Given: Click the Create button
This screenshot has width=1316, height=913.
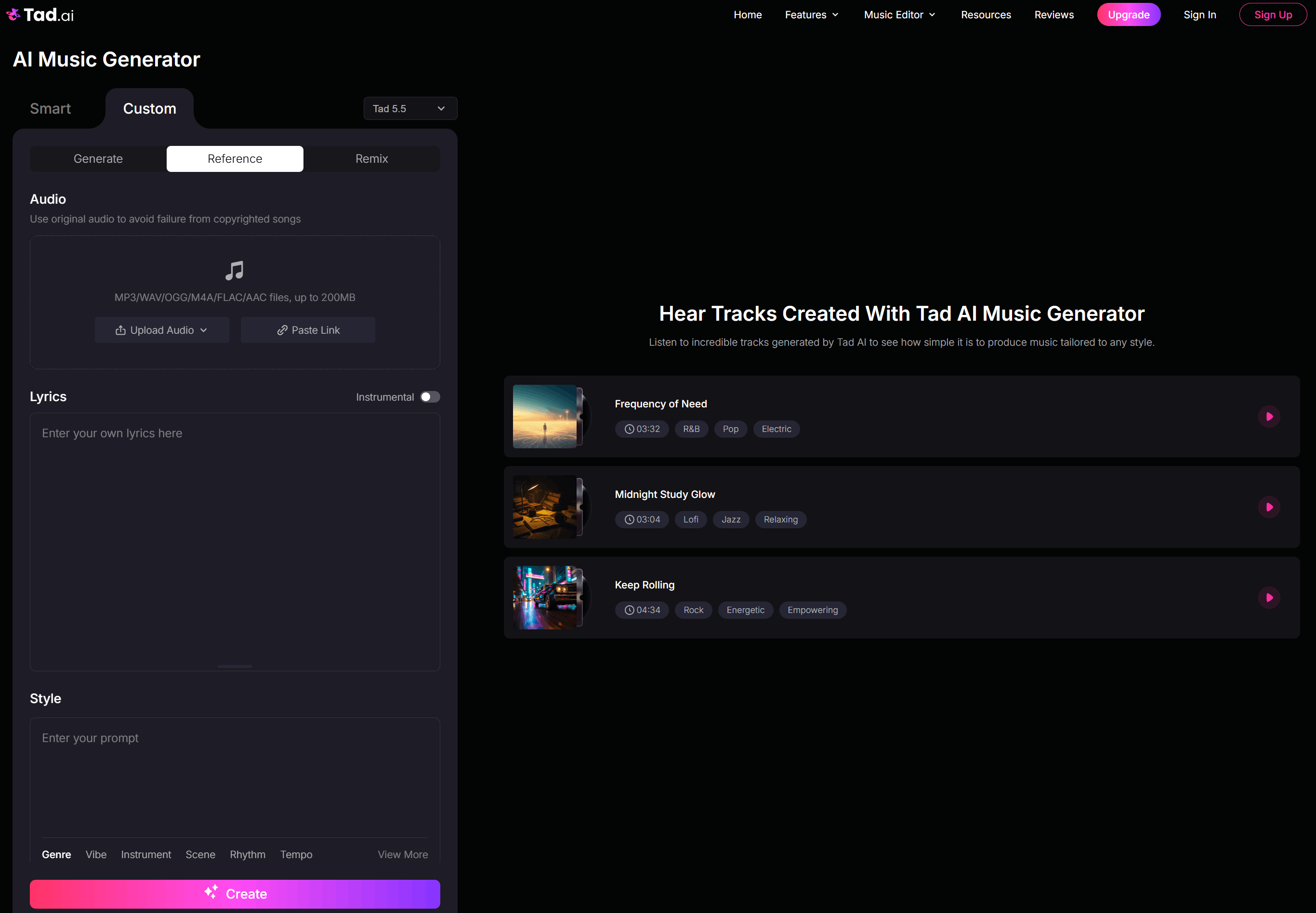Looking at the screenshot, I should [x=235, y=894].
